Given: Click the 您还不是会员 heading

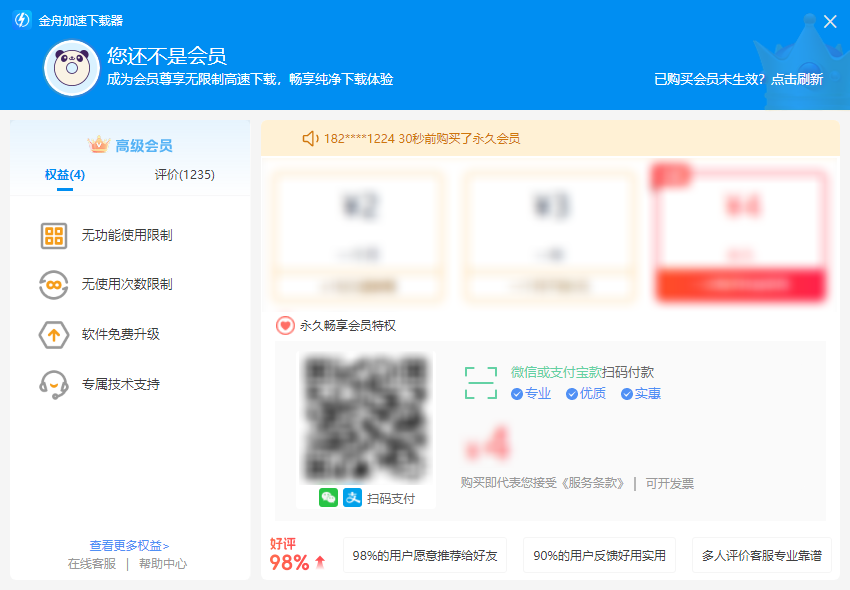Looking at the screenshot, I should [x=167, y=56].
